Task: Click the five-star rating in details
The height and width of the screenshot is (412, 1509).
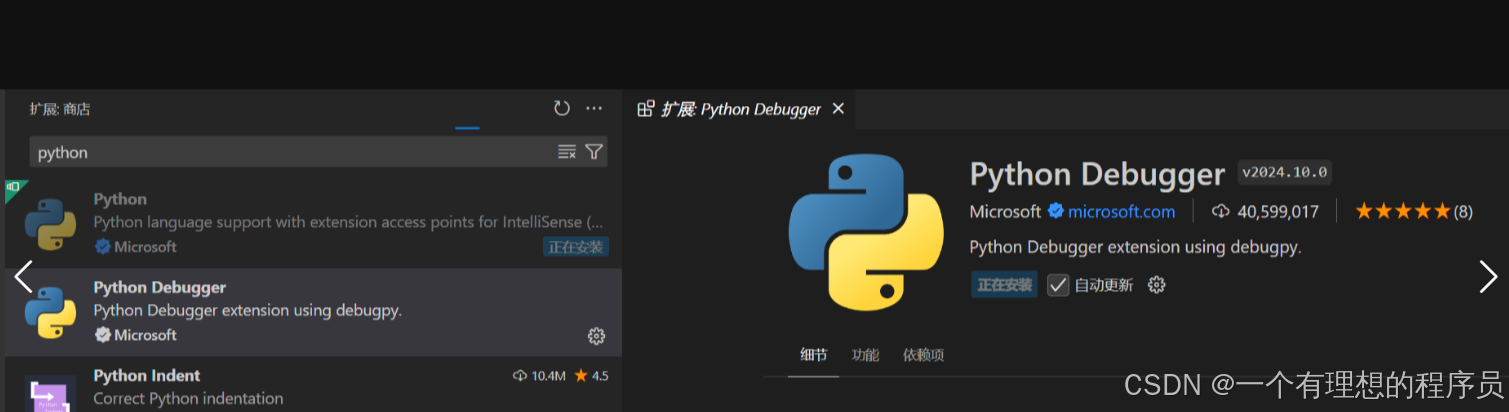Action: pos(1402,211)
